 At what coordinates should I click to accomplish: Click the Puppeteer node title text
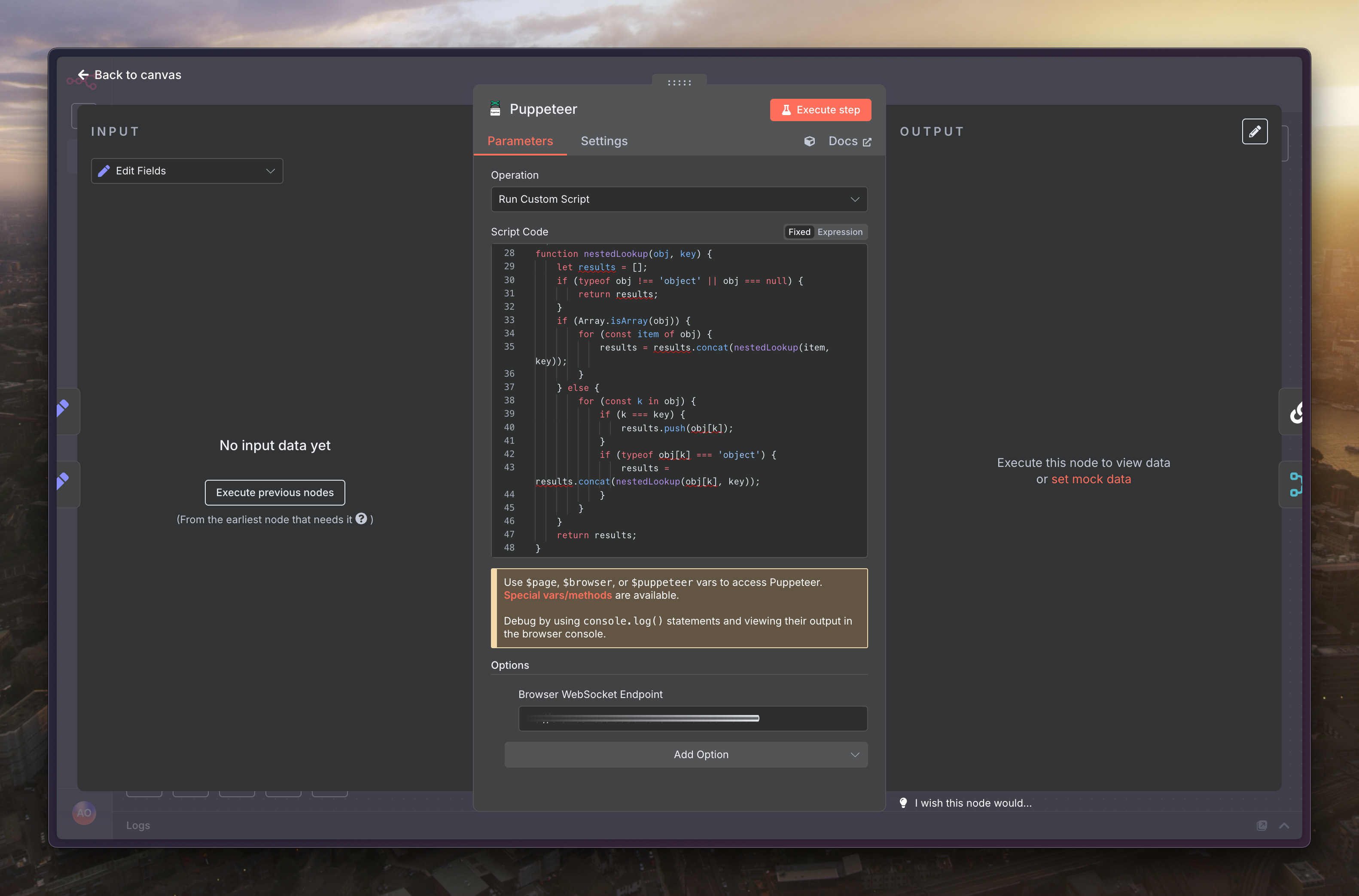[x=543, y=109]
